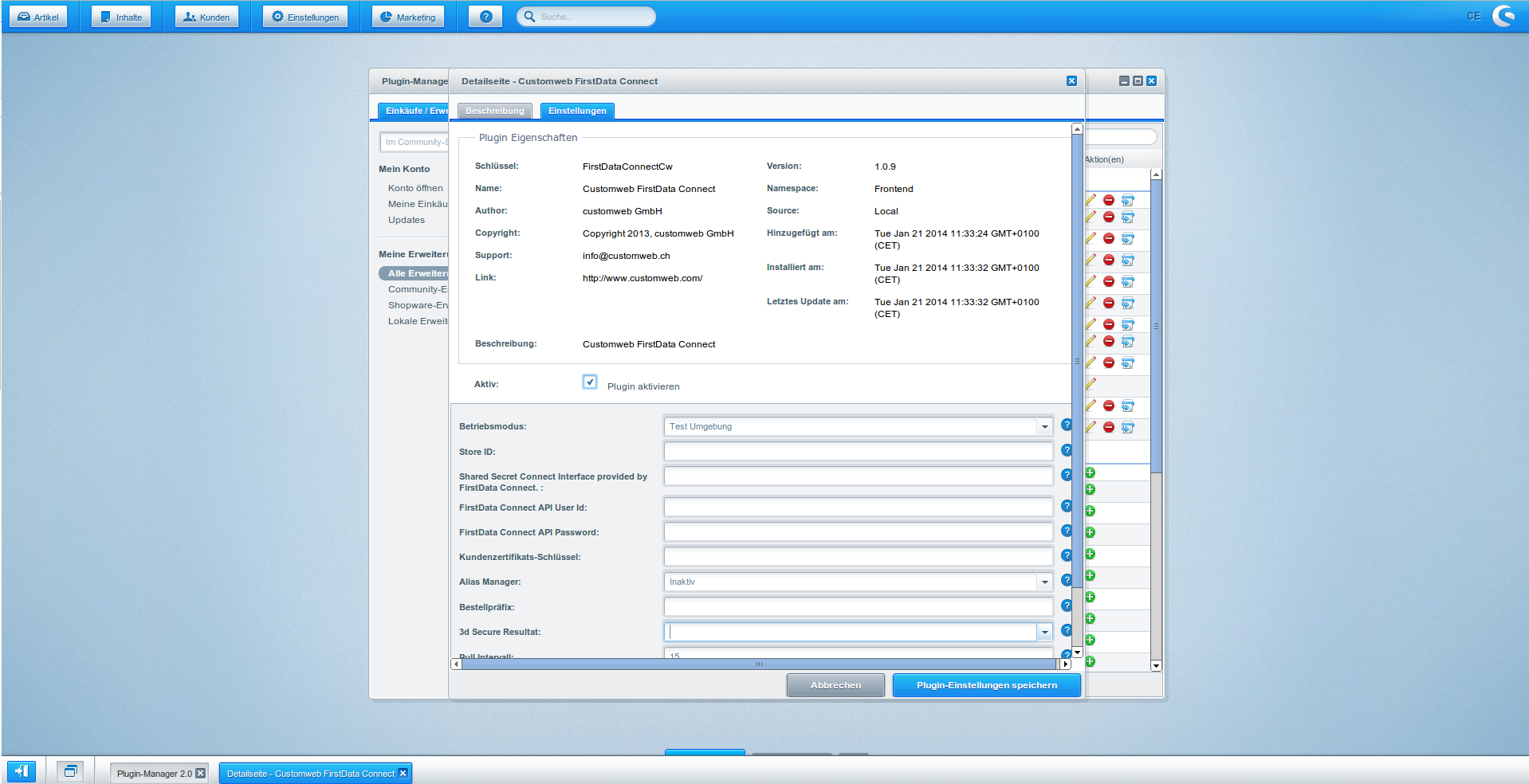This screenshot has height=784, width=1529.
Task: Open the Betriebsmodus dropdown arrow
Action: [x=1044, y=426]
